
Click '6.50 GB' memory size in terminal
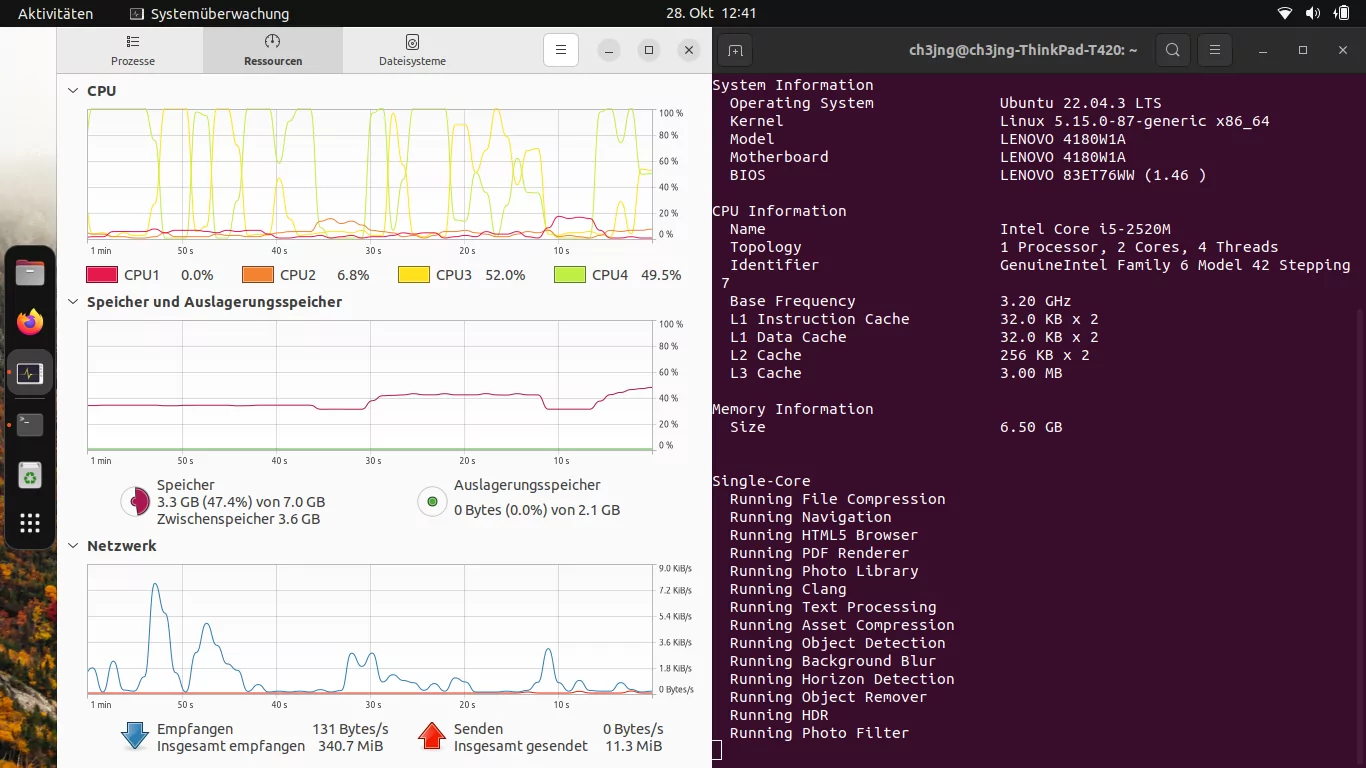point(1031,427)
